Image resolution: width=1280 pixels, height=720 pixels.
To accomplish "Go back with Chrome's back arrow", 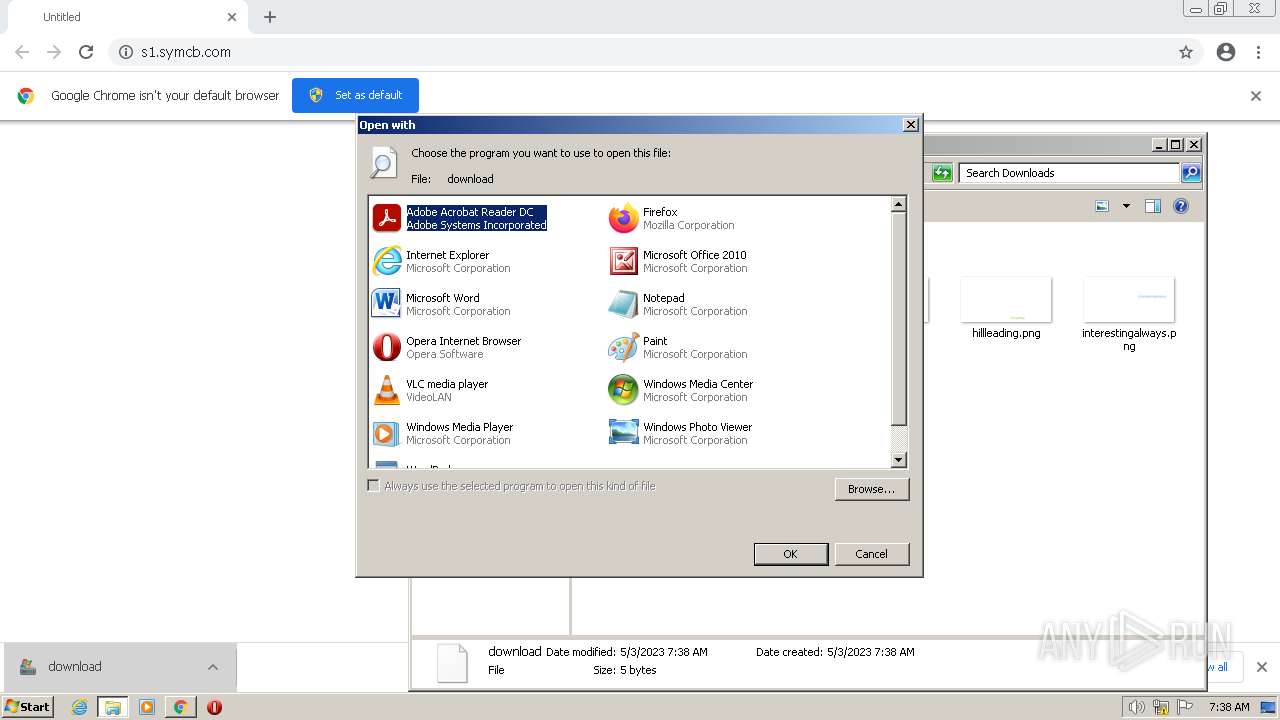I will click(22, 52).
